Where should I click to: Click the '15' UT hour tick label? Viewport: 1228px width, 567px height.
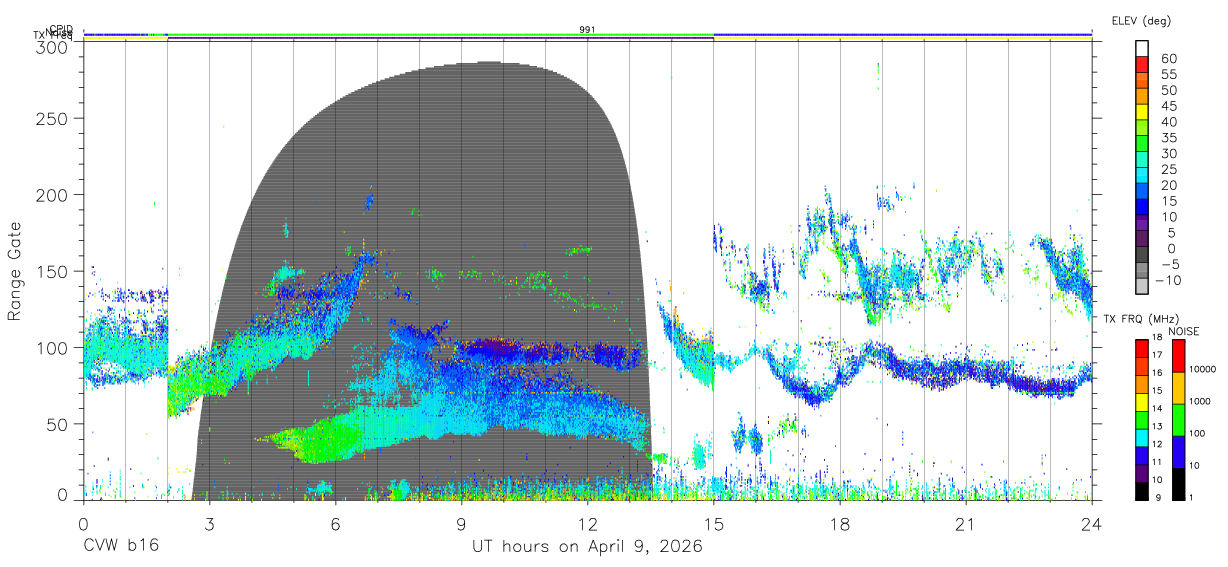(x=713, y=524)
